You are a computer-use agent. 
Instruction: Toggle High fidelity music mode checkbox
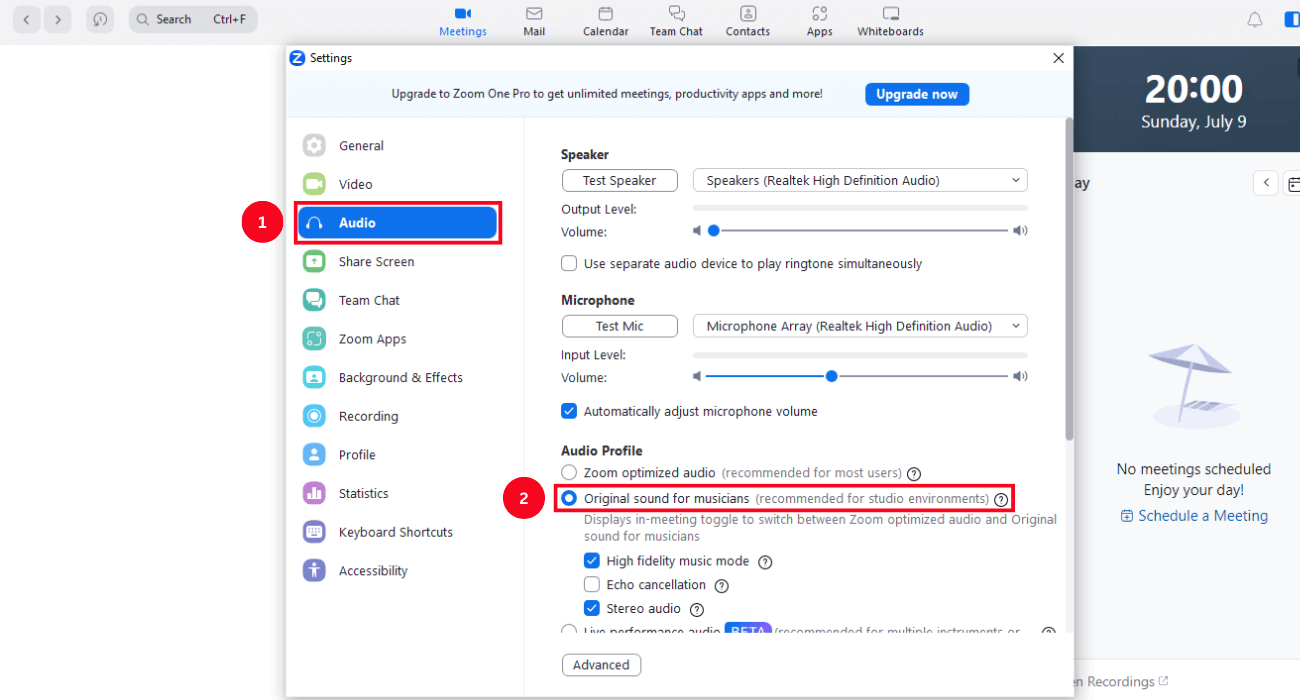[x=592, y=561]
